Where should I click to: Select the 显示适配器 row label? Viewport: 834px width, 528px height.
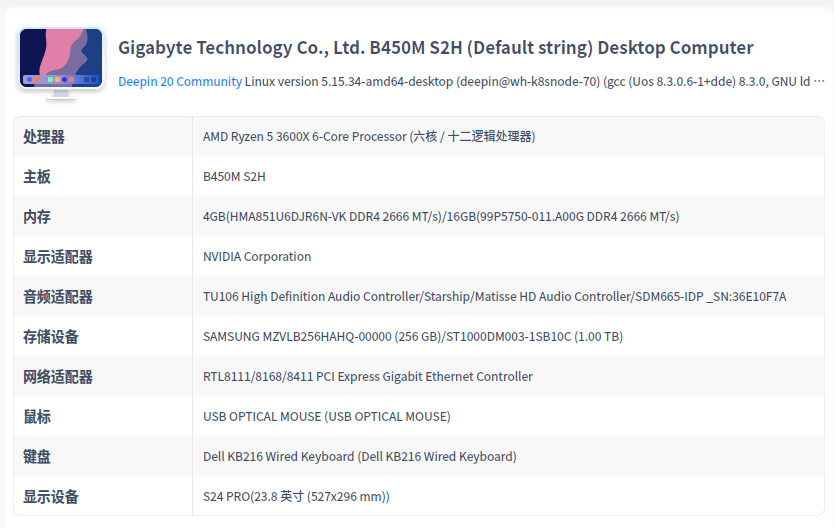coord(58,257)
